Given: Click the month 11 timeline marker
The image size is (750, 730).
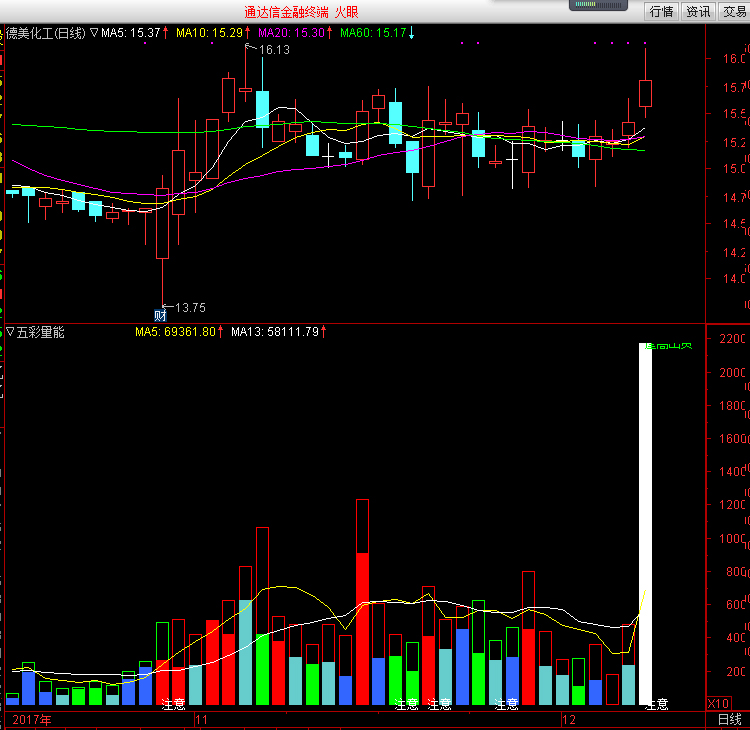Looking at the screenshot, I should click(x=201, y=719).
